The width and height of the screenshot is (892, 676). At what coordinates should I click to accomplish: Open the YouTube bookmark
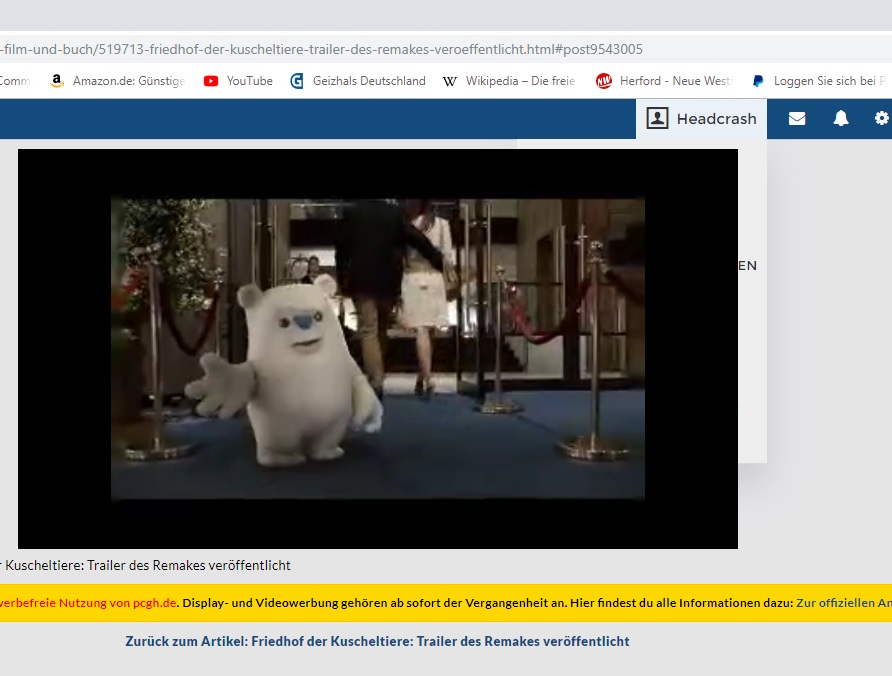coord(238,81)
